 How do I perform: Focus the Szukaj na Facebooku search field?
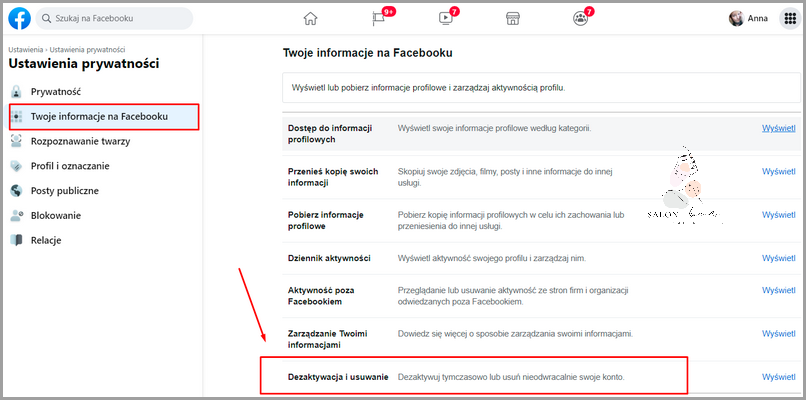pos(115,19)
